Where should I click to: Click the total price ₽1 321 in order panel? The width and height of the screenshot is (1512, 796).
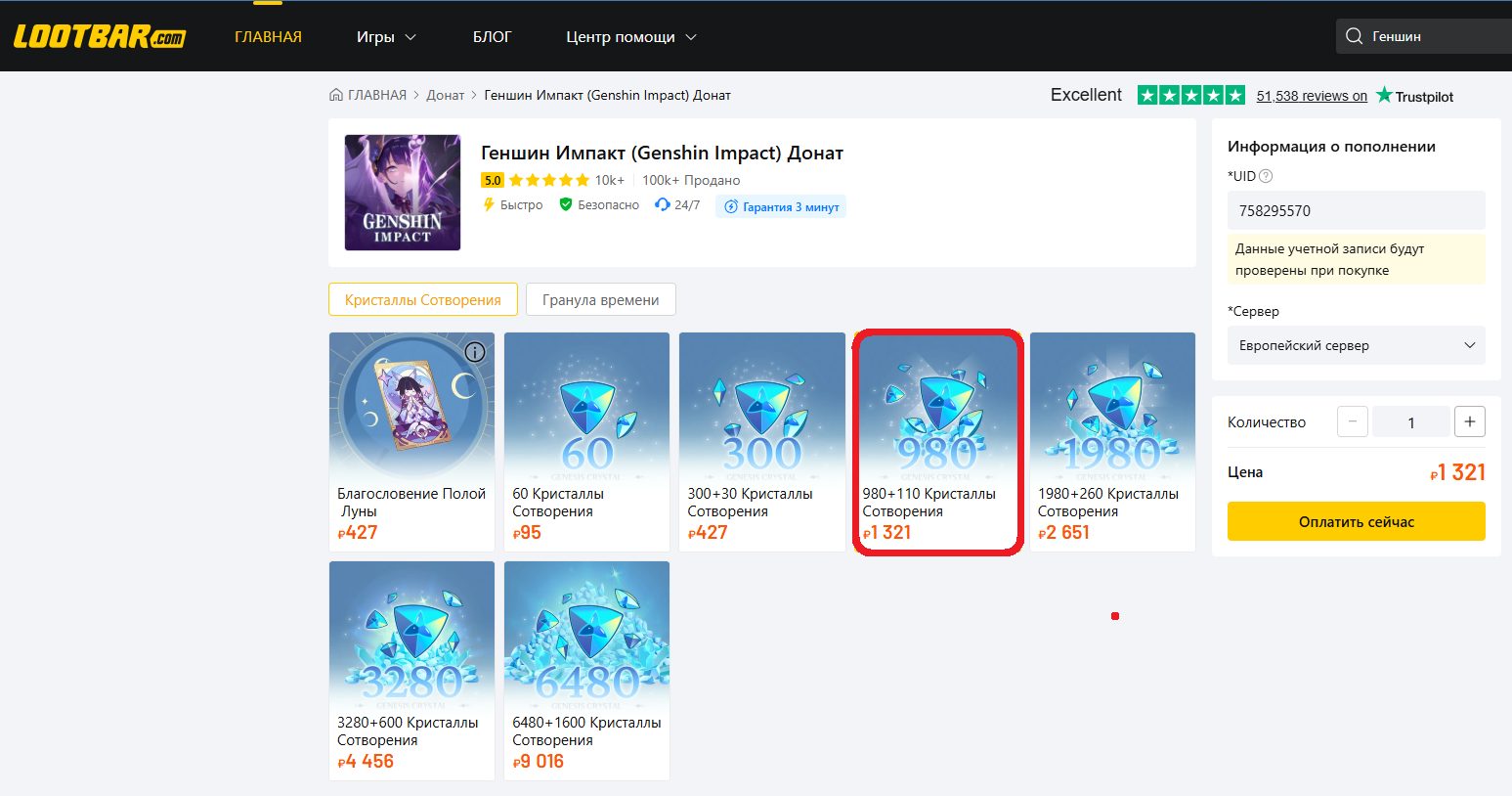tap(1457, 472)
